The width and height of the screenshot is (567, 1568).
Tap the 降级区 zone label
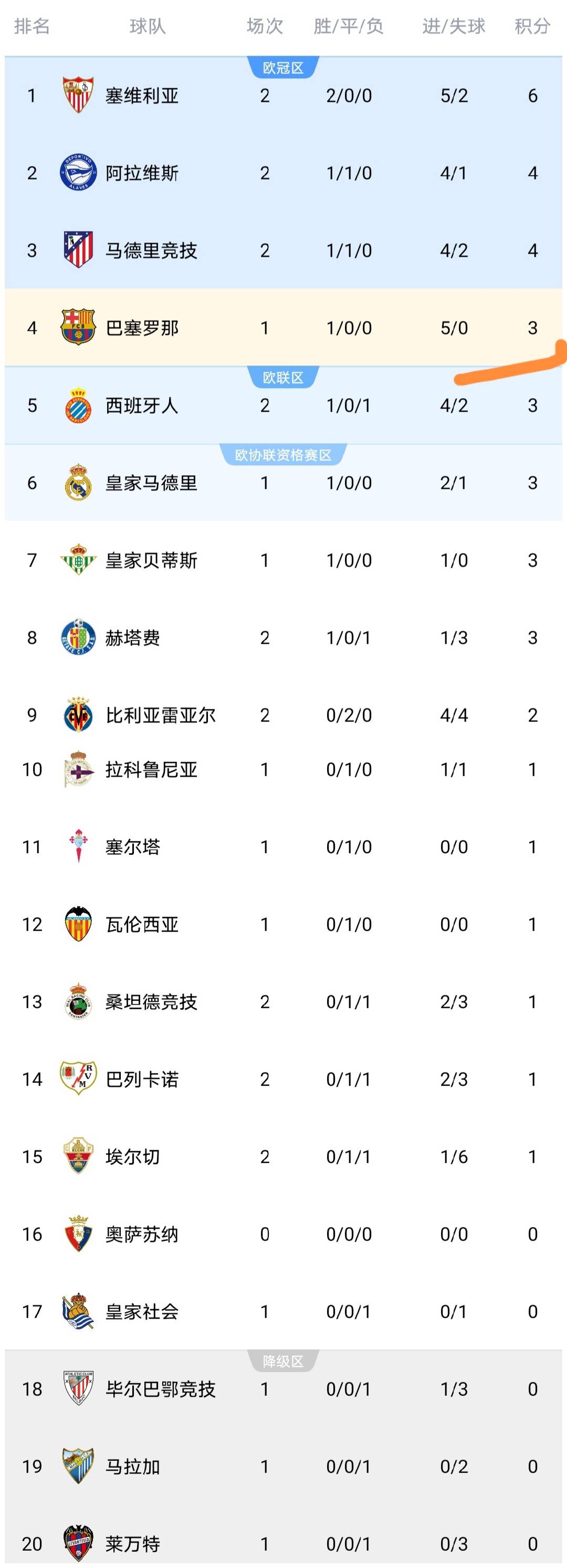click(x=283, y=1361)
